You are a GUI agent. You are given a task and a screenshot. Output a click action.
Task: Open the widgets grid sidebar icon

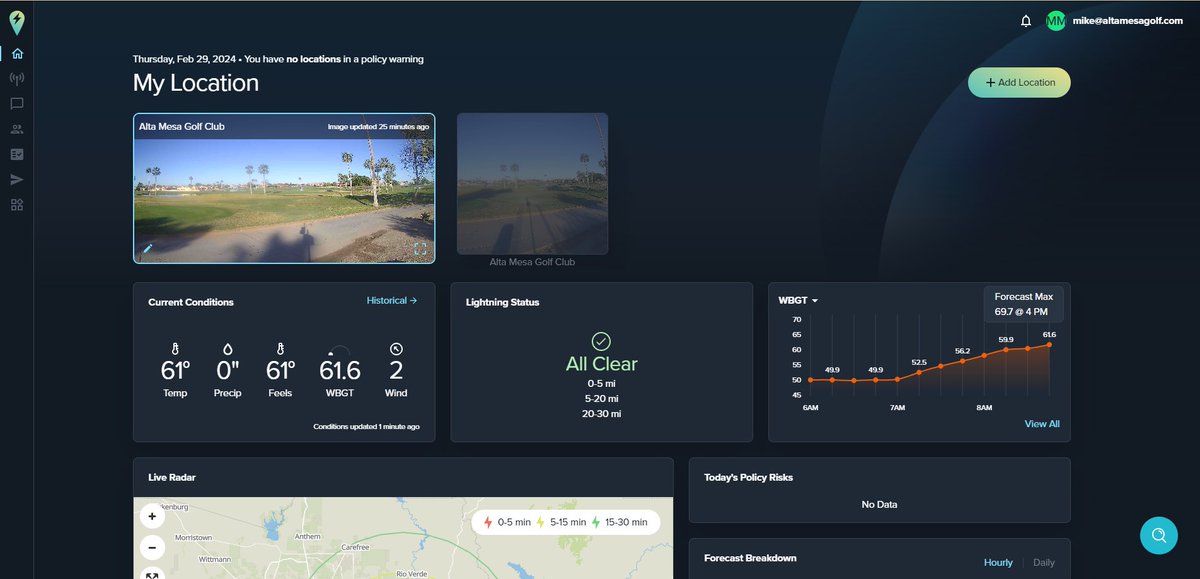coord(17,205)
